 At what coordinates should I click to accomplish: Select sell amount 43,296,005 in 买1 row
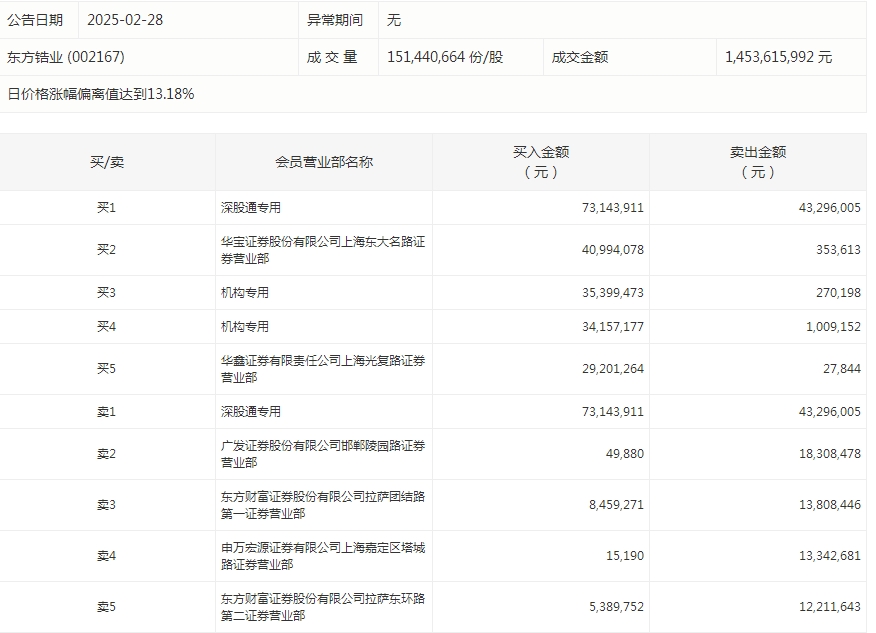coord(830,208)
